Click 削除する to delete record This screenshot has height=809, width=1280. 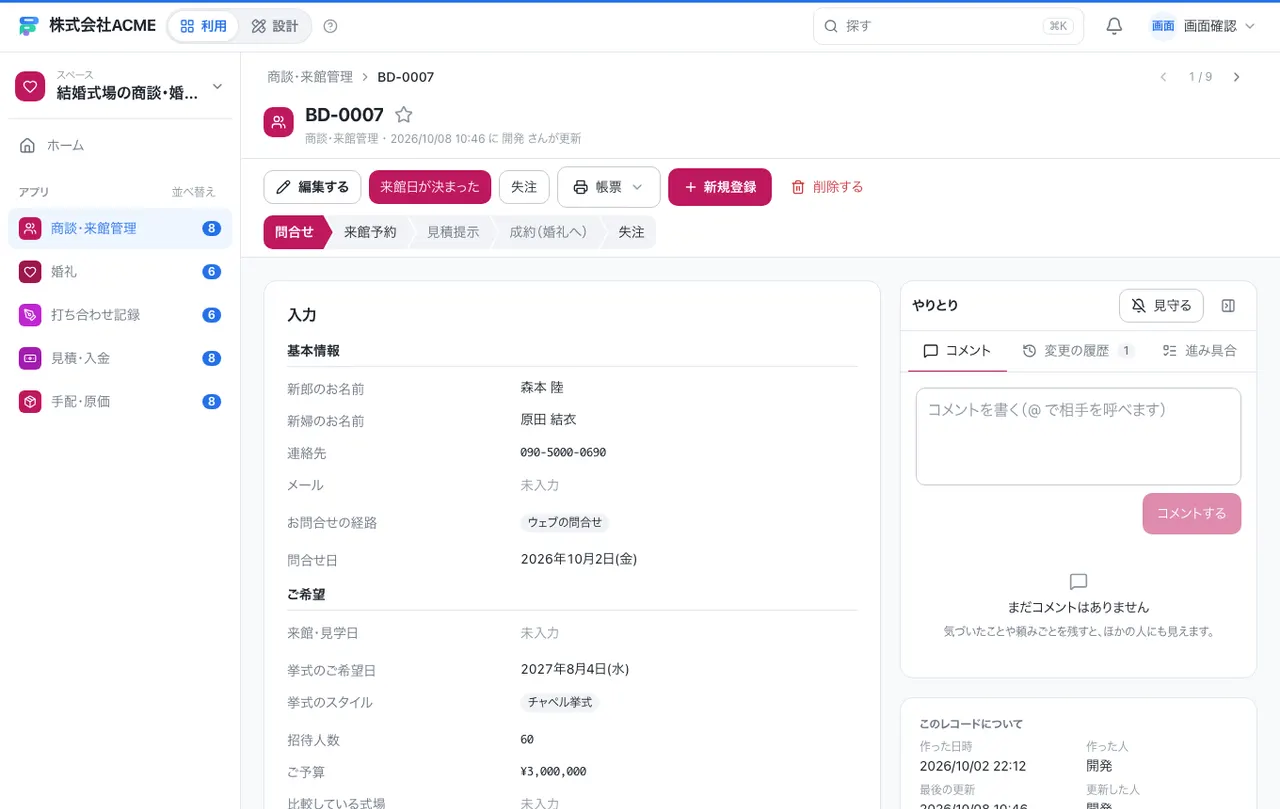pyautogui.click(x=827, y=187)
